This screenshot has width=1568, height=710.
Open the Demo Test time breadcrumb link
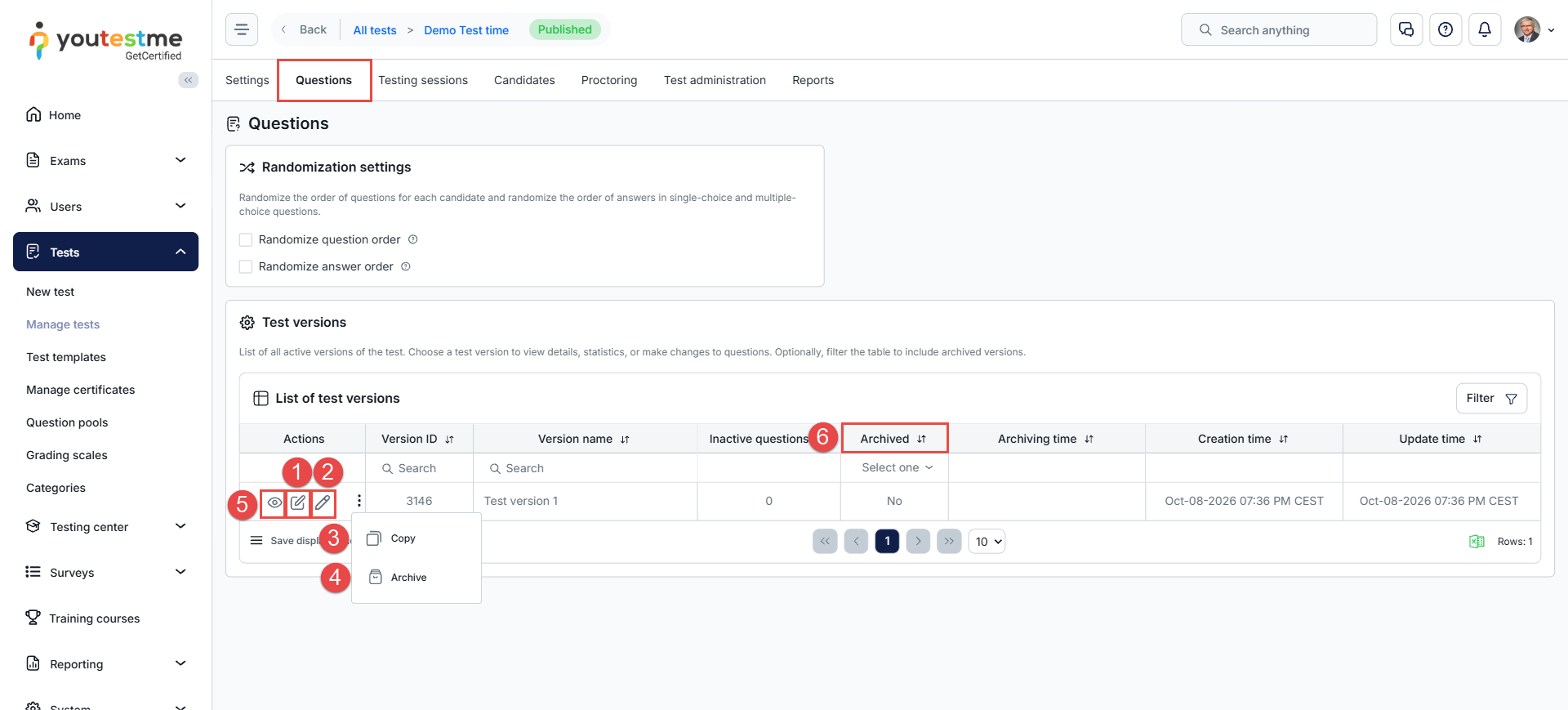click(466, 30)
